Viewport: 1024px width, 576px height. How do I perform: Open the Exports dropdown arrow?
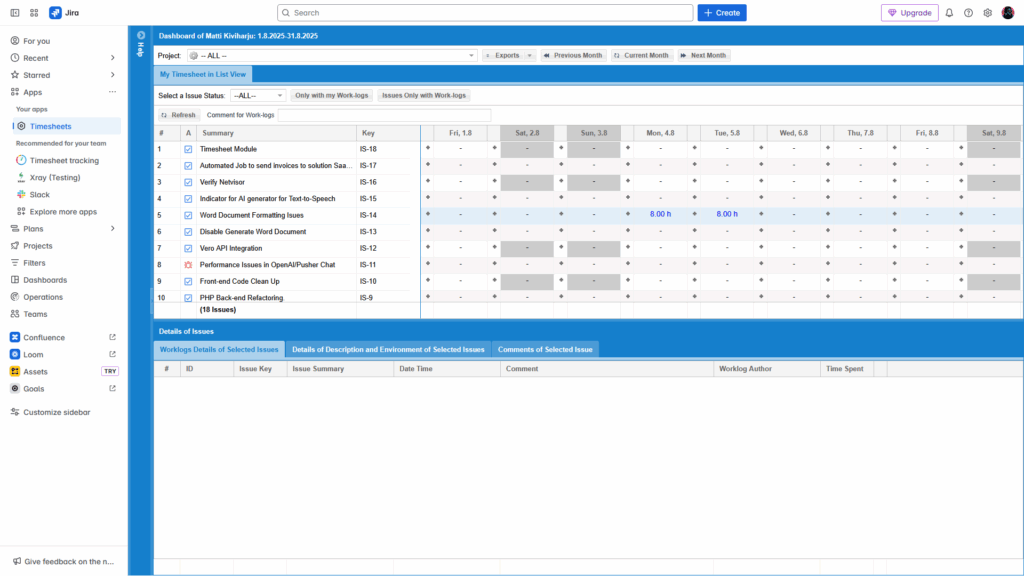tap(530, 56)
